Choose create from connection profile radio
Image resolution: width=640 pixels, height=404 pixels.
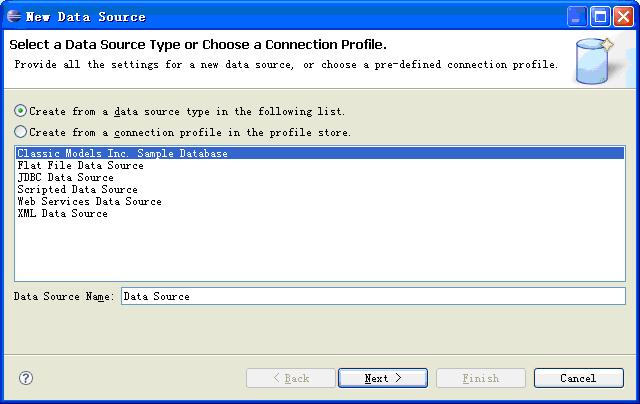pos(21,132)
